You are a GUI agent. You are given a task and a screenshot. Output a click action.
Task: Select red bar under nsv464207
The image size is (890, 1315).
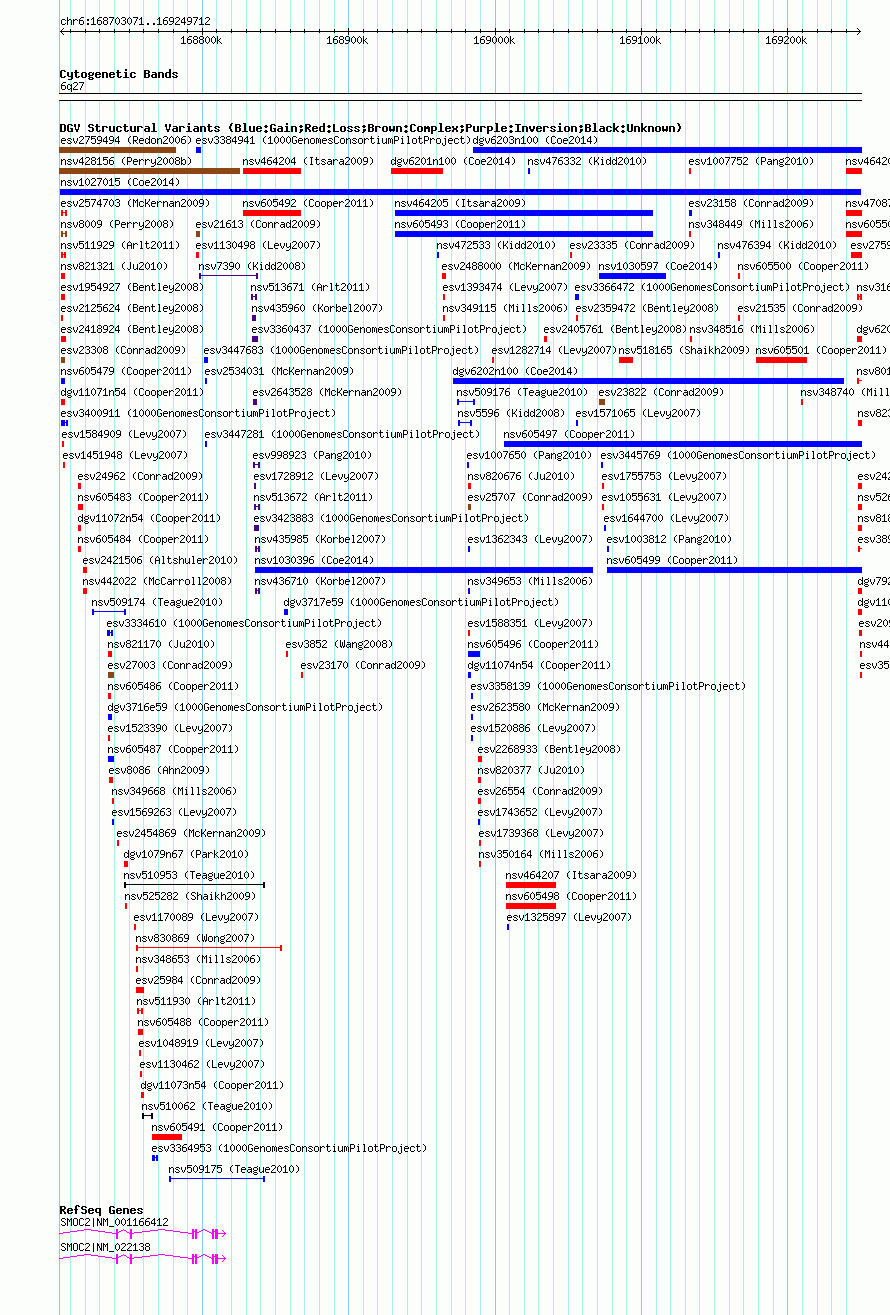click(x=531, y=885)
